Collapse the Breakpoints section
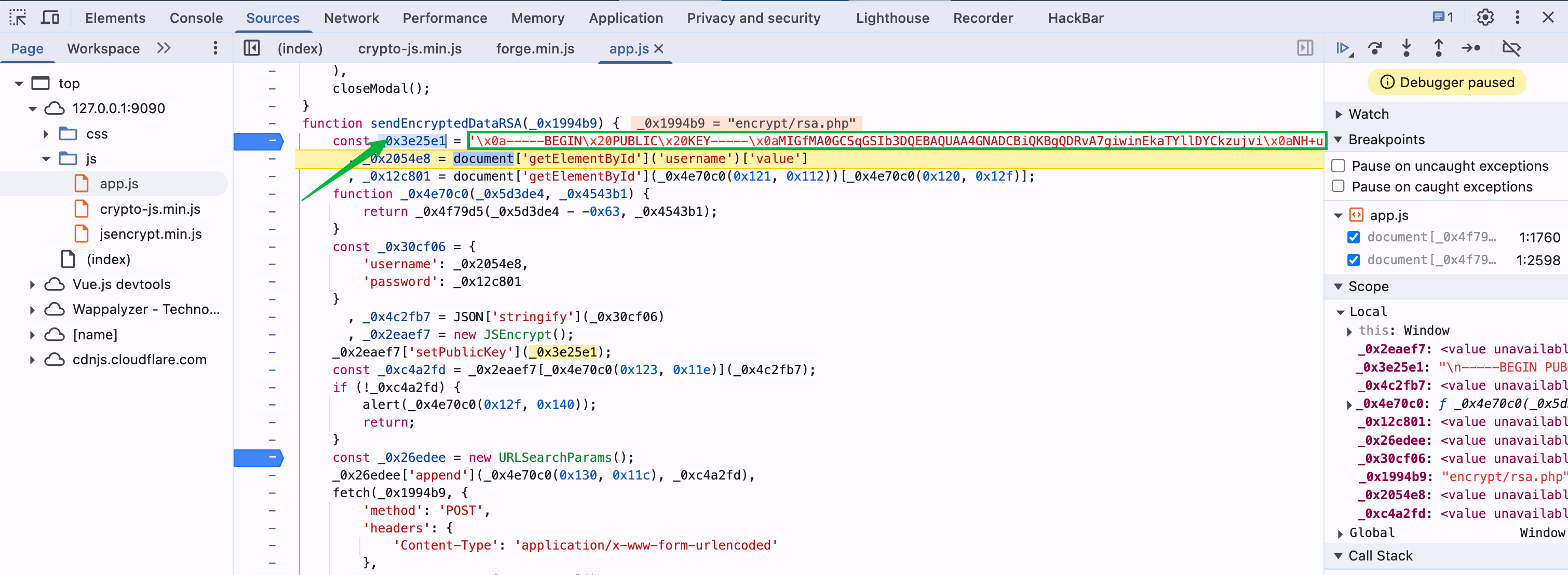Screen dimensions: 1568x575 pyautogui.click(x=1339, y=140)
